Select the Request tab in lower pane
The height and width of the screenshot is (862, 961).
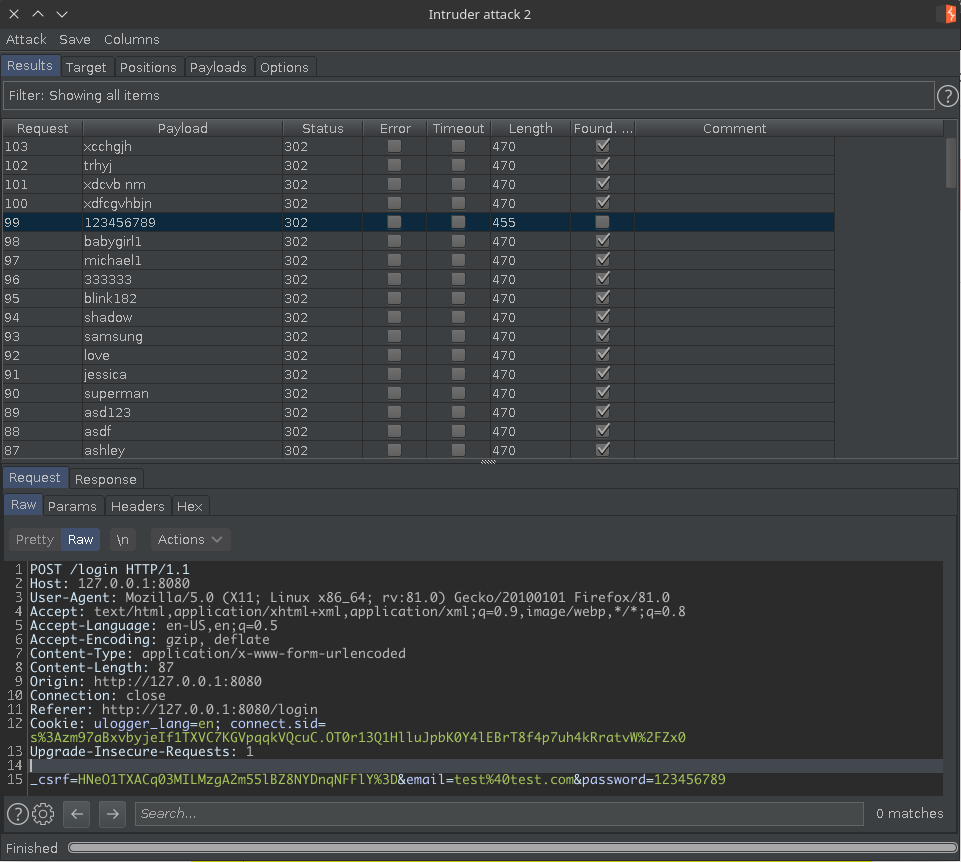coord(34,478)
